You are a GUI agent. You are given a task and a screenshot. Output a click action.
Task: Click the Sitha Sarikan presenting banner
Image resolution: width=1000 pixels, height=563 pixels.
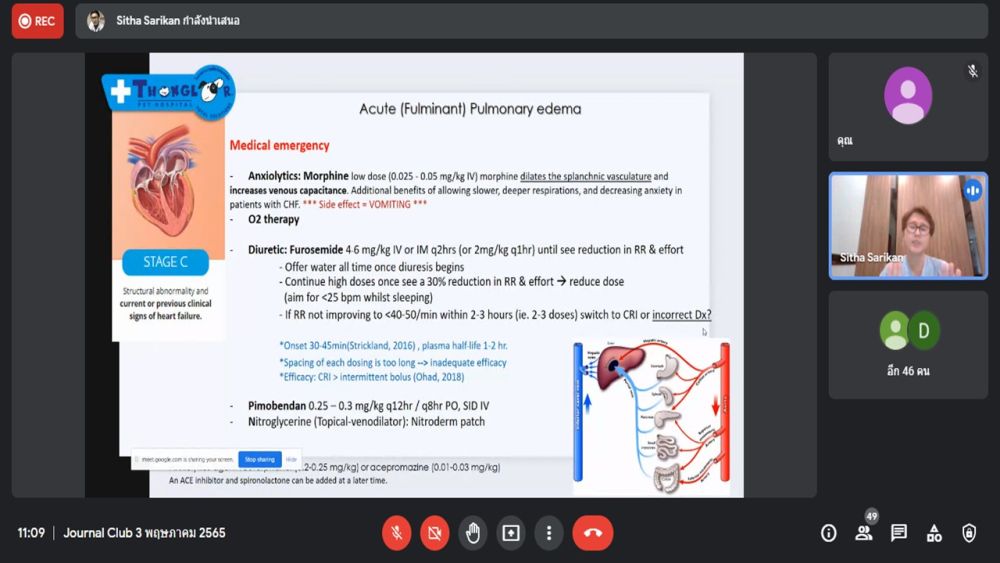pyautogui.click(x=531, y=20)
